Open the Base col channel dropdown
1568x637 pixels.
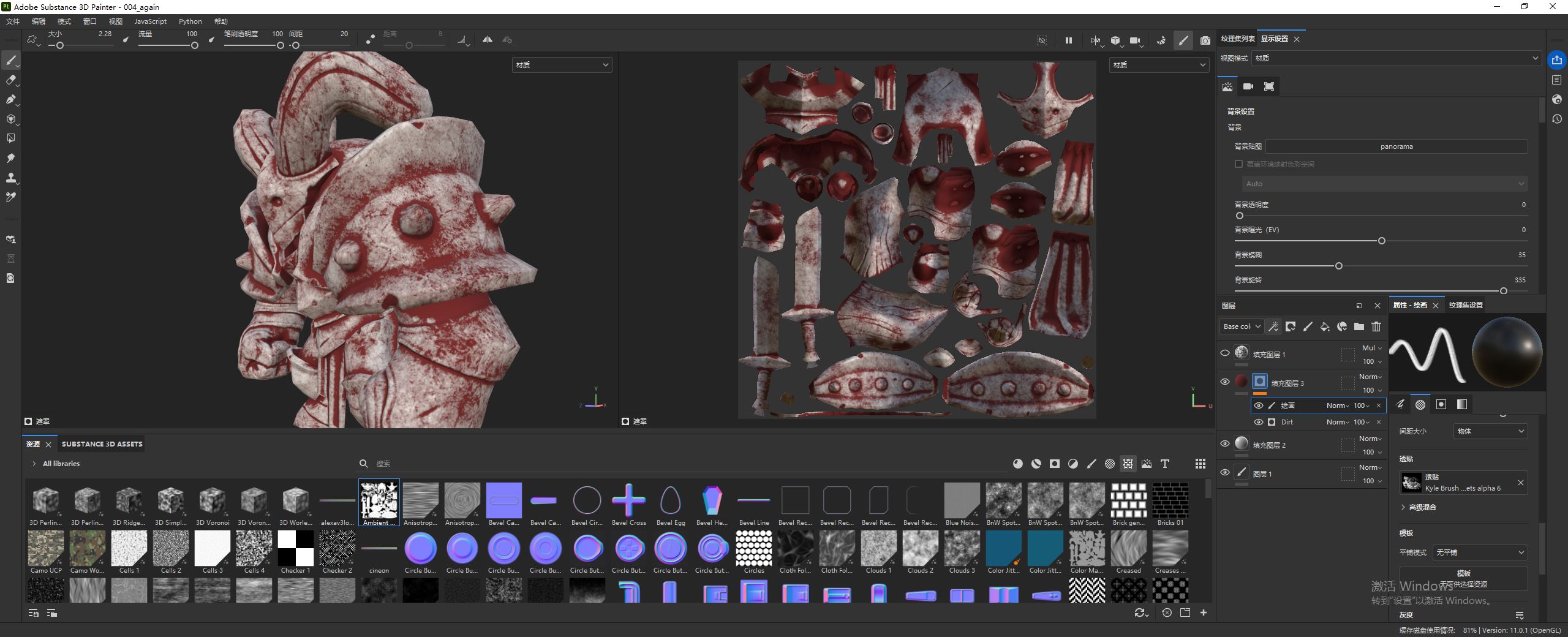point(1241,326)
